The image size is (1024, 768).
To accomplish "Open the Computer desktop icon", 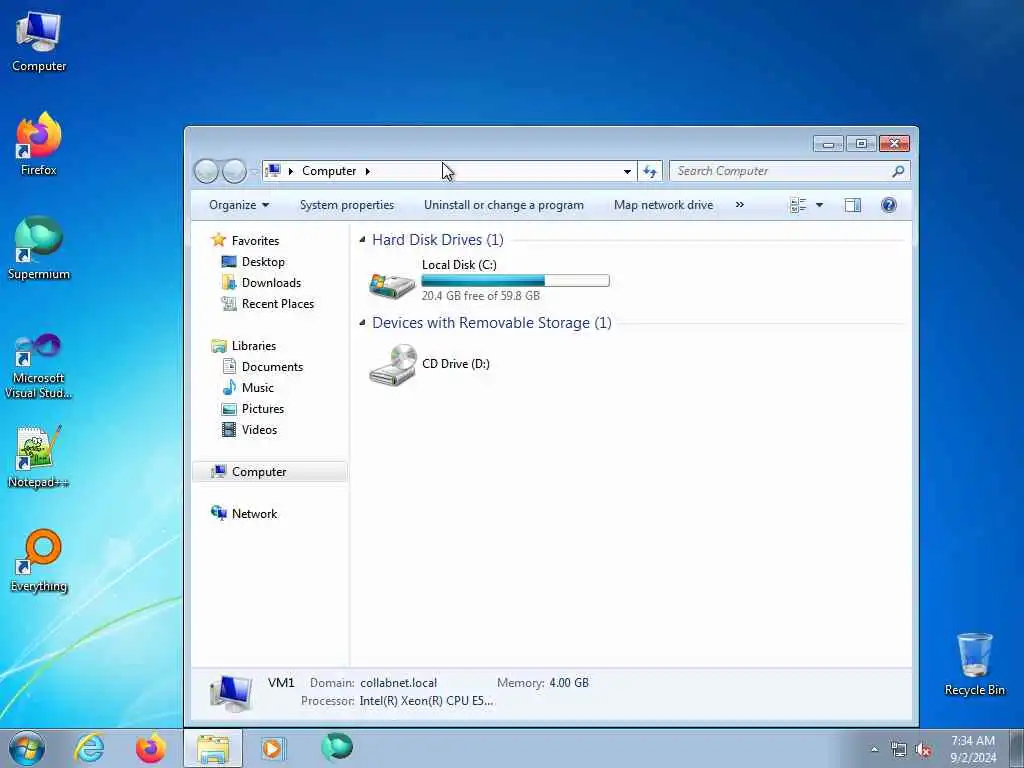I will coord(39,41).
